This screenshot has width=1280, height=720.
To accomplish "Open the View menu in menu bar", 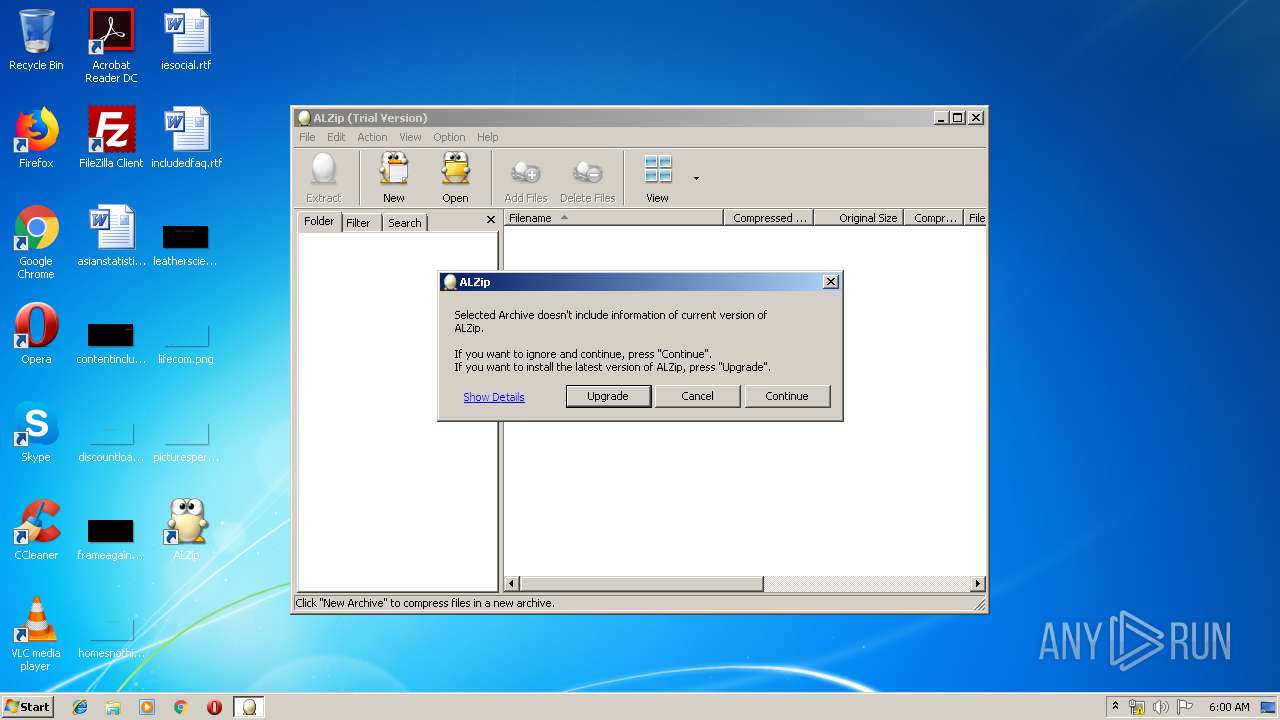I will (x=410, y=137).
